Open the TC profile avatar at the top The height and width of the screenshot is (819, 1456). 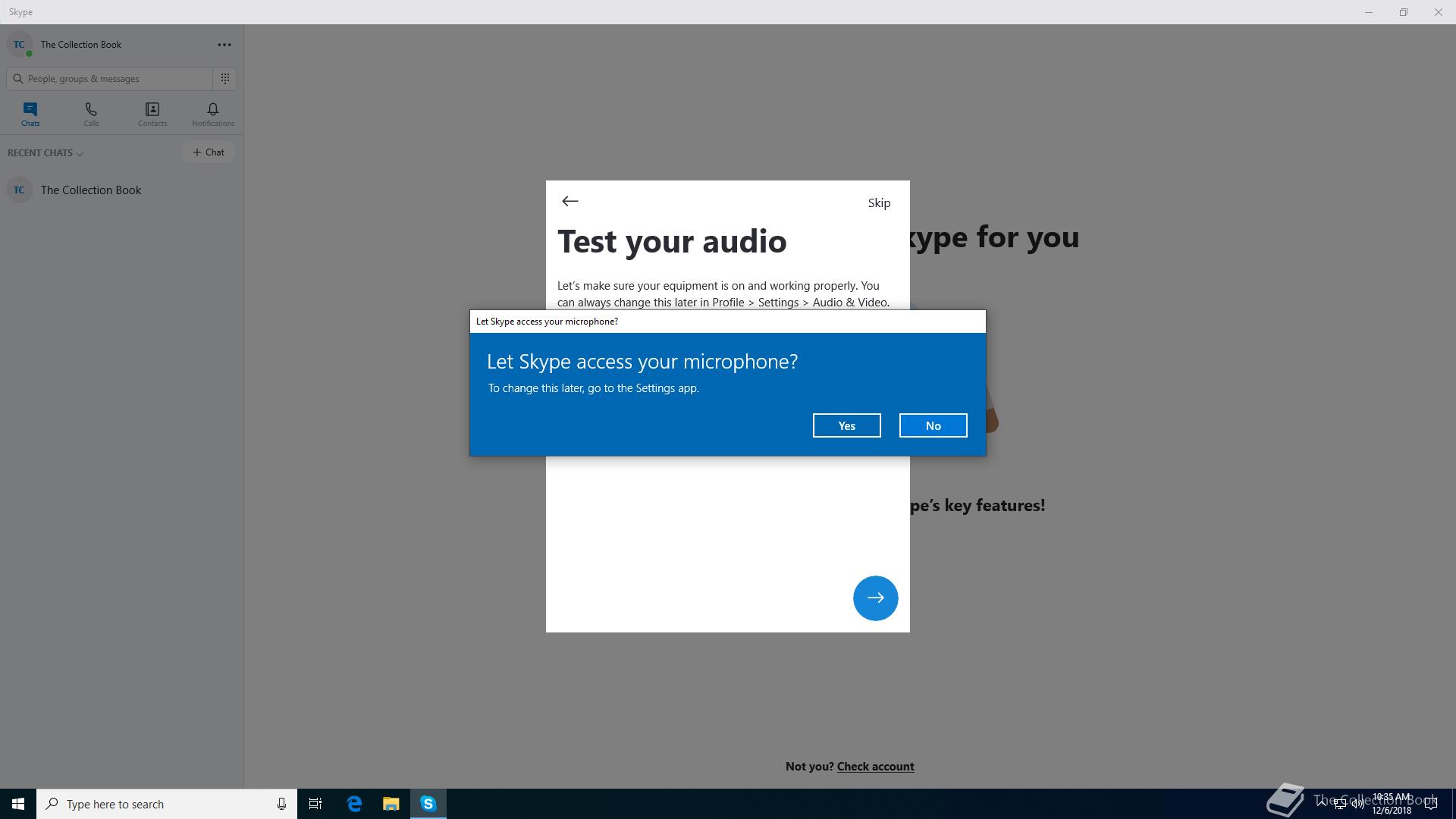[x=20, y=45]
